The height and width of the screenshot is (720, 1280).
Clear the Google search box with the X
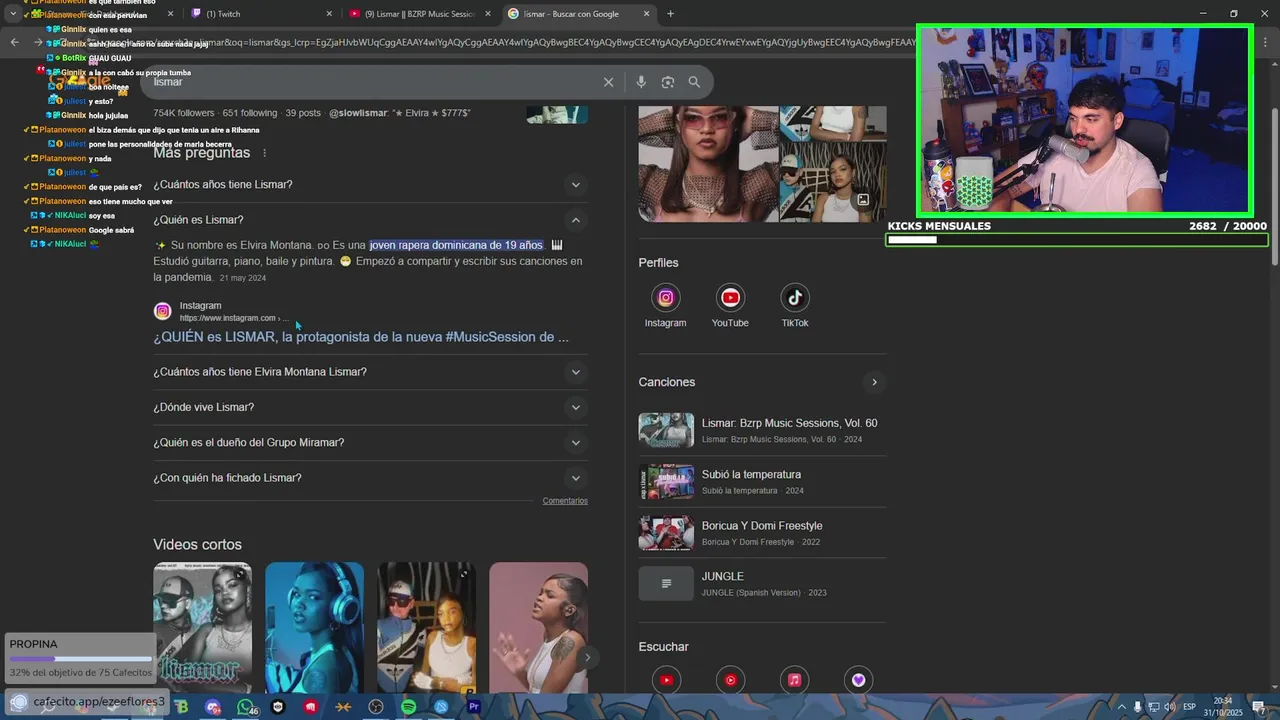point(608,82)
